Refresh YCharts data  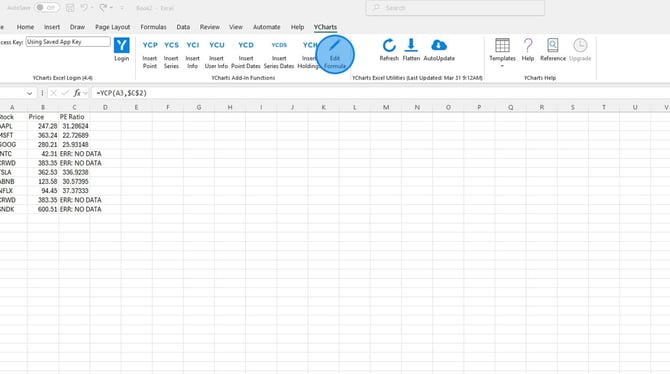tap(389, 50)
